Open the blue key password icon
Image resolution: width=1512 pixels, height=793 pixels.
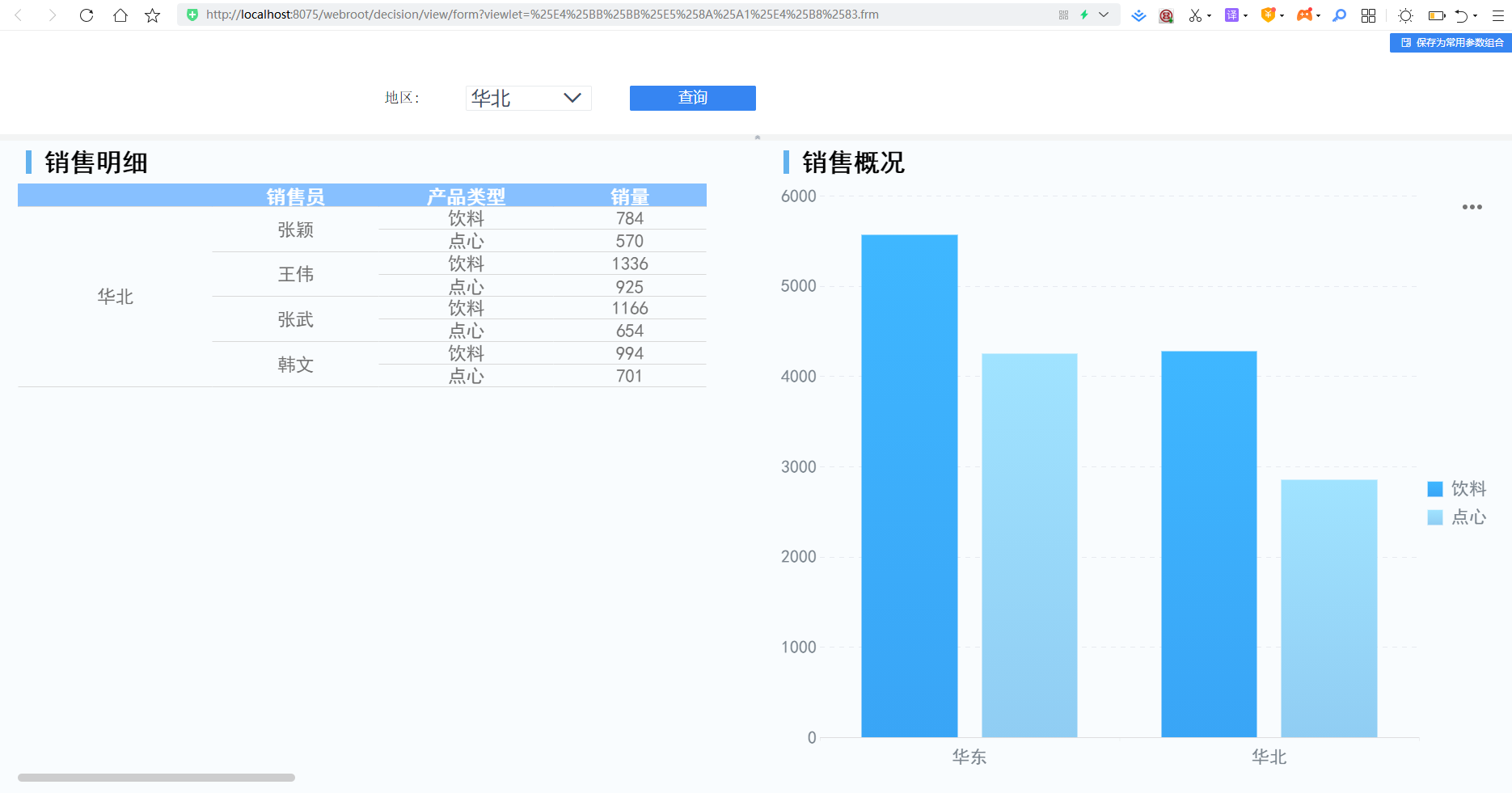[1340, 15]
